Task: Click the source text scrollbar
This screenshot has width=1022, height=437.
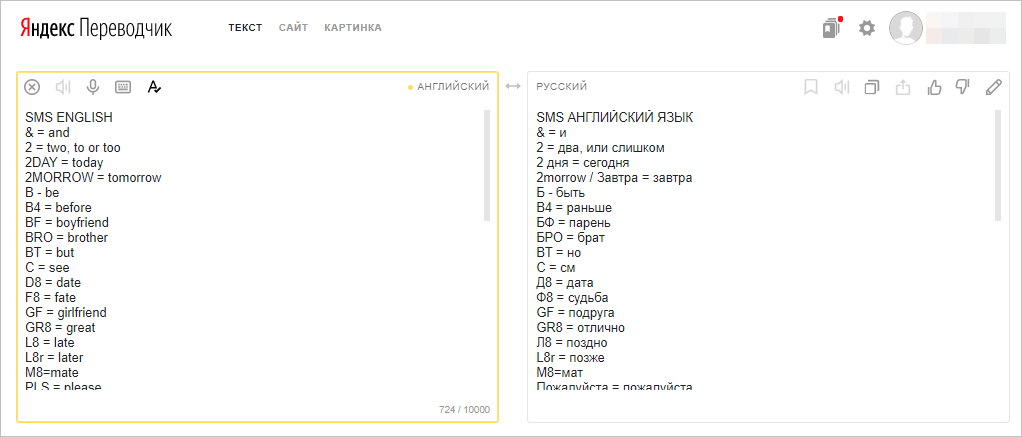Action: click(487, 165)
